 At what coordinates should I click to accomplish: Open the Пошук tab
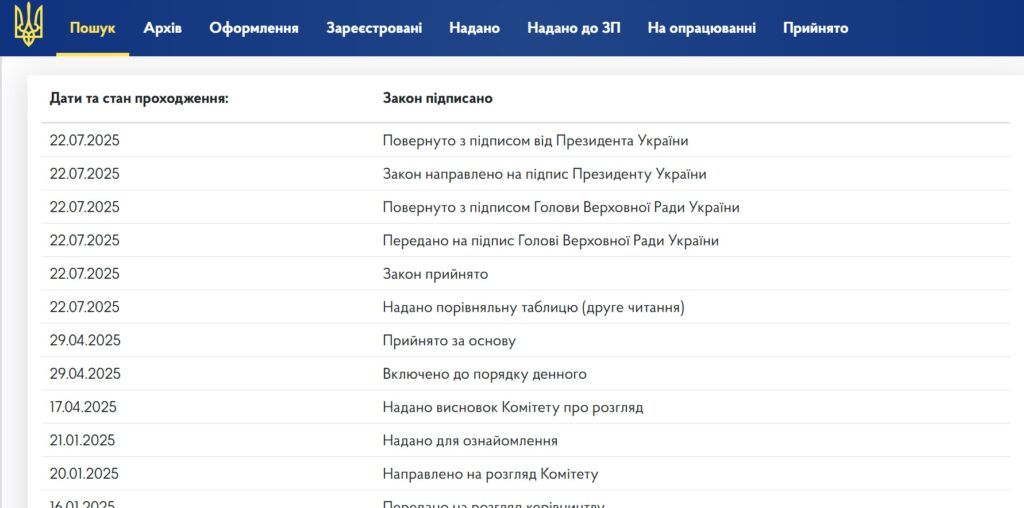93,28
